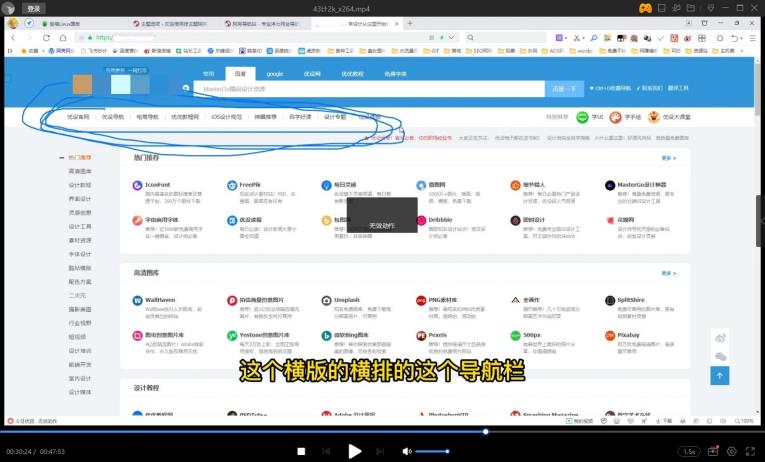Expand 更多 in the 高清图库 section

click(668, 273)
